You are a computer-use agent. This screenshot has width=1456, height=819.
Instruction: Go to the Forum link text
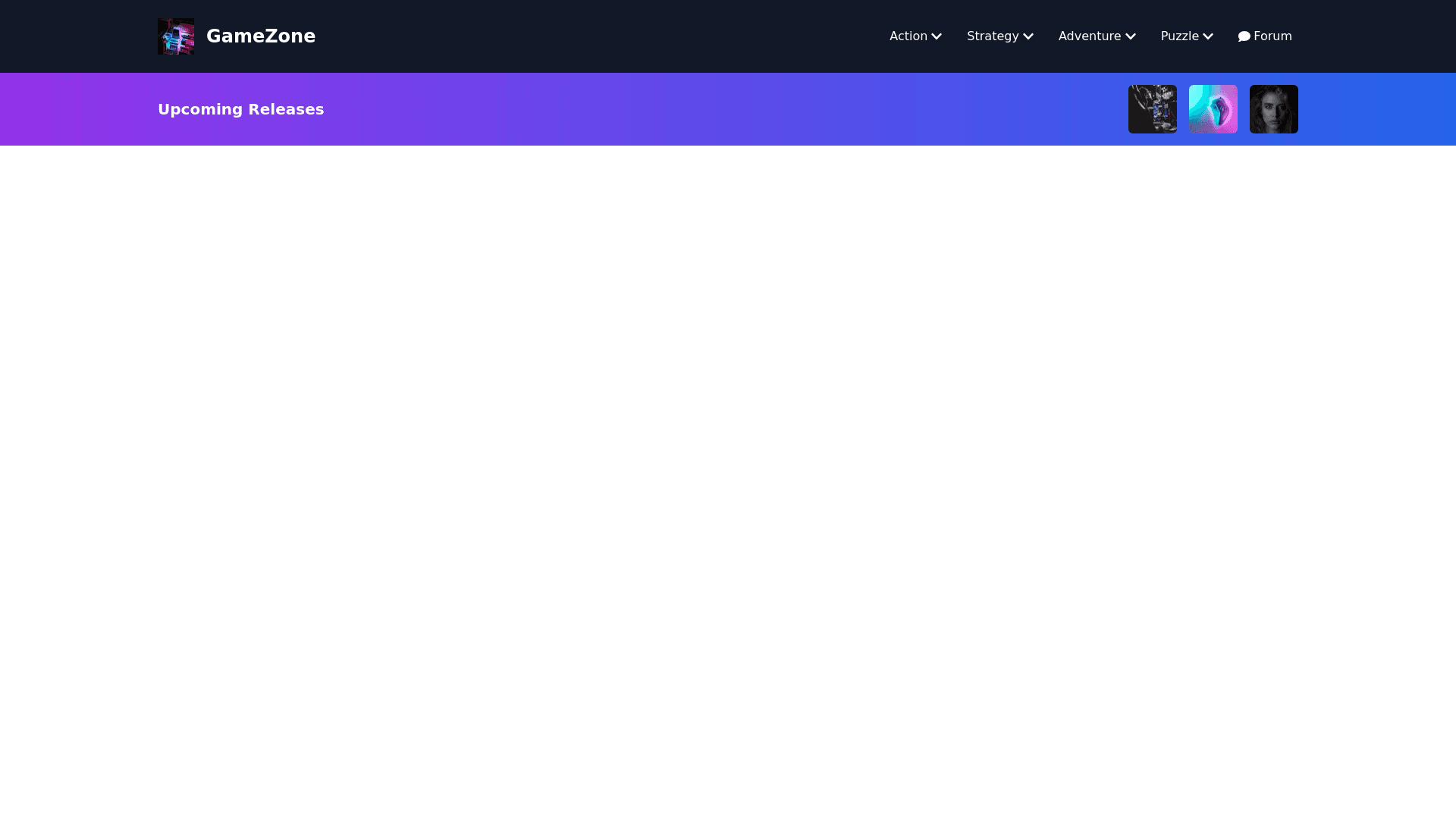[x=1272, y=36]
